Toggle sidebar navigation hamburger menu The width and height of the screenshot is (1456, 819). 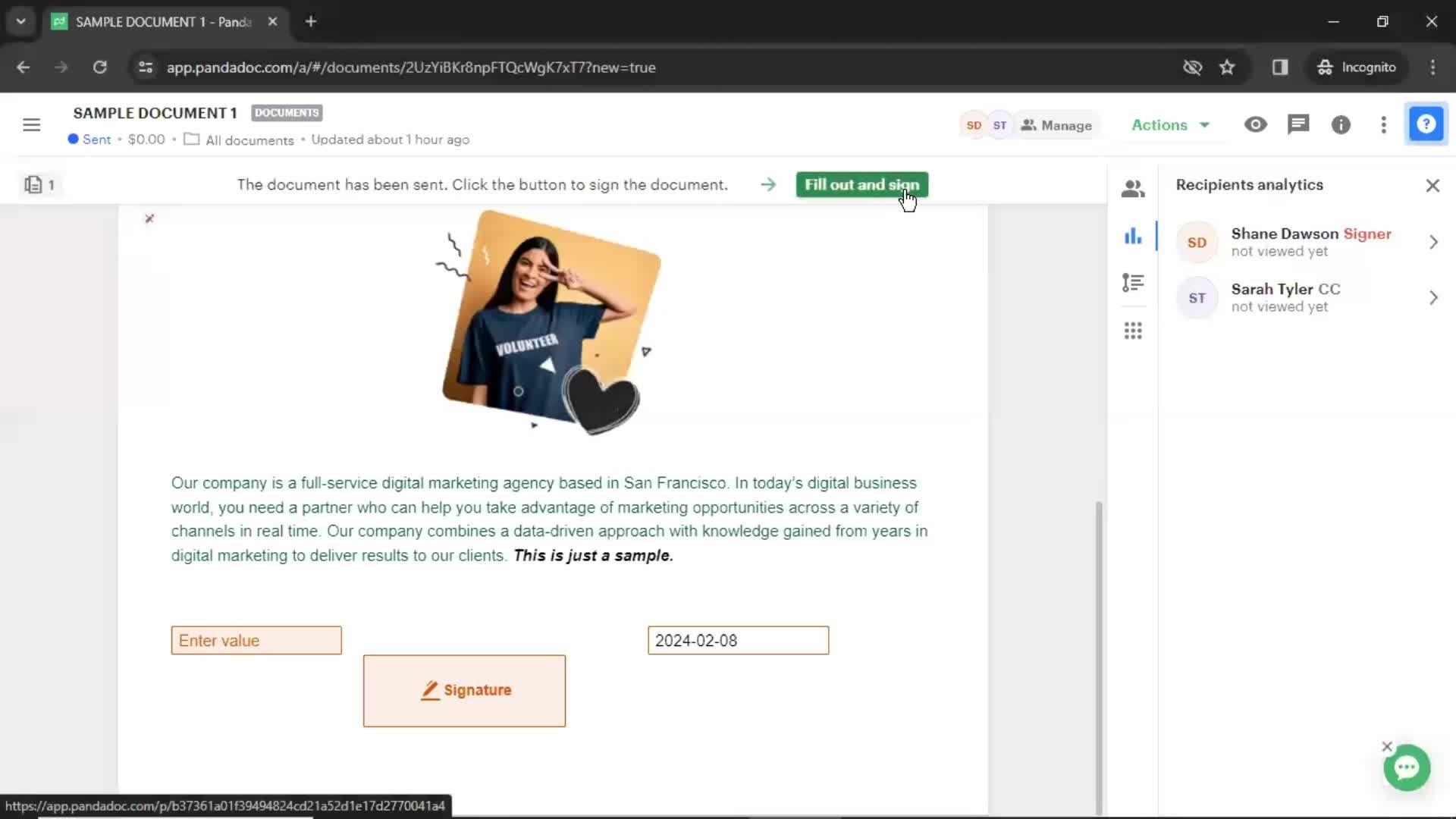pos(31,124)
